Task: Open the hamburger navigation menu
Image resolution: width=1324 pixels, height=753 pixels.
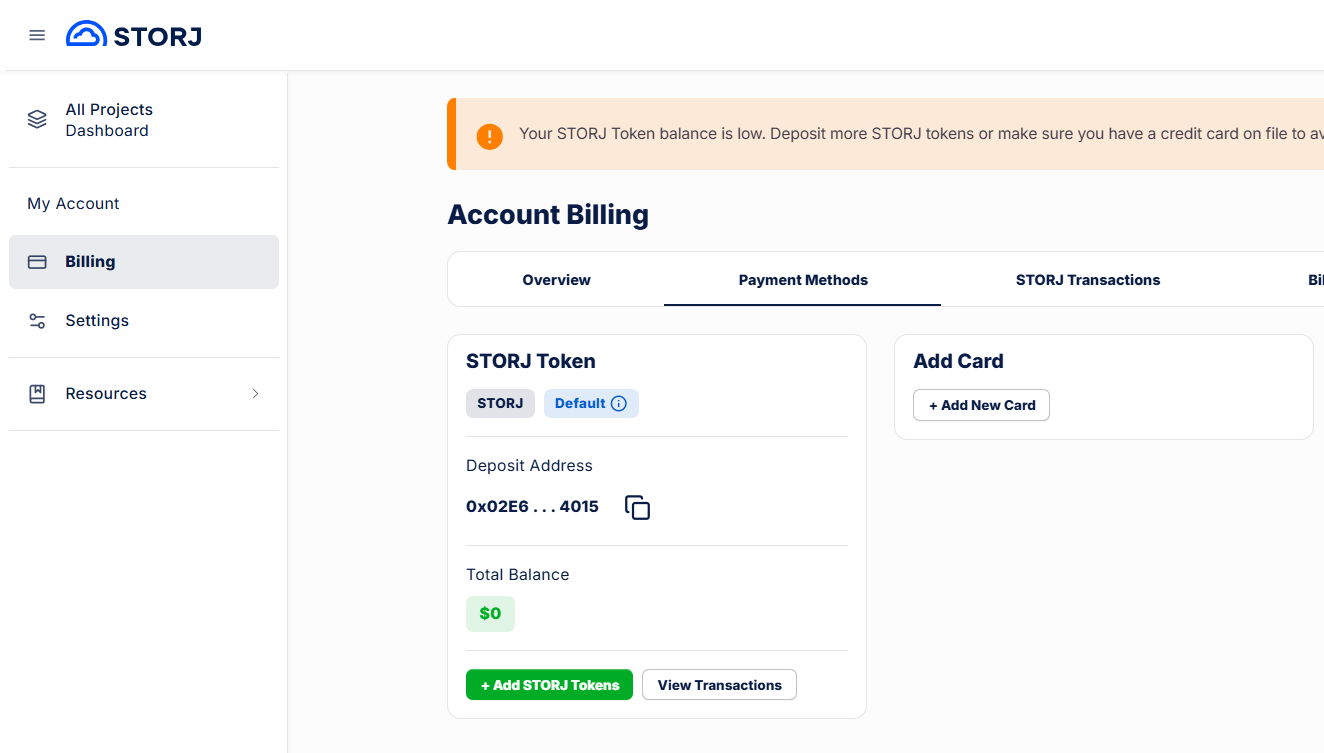Action: click(x=37, y=35)
